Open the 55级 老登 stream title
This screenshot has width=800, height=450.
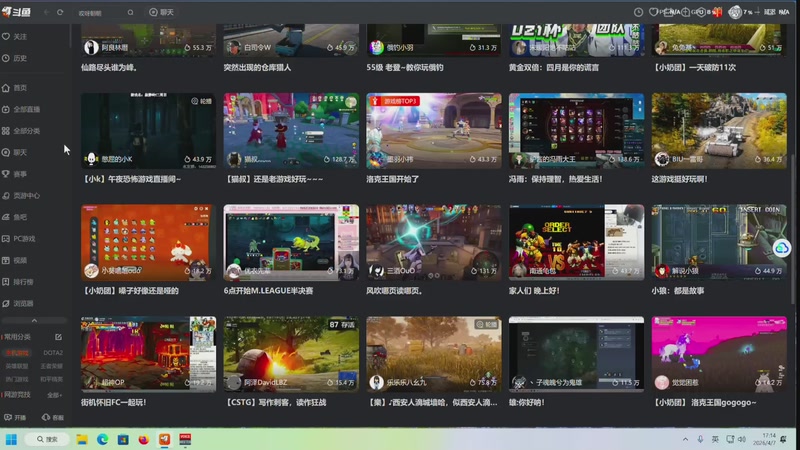pyautogui.click(x=405, y=67)
